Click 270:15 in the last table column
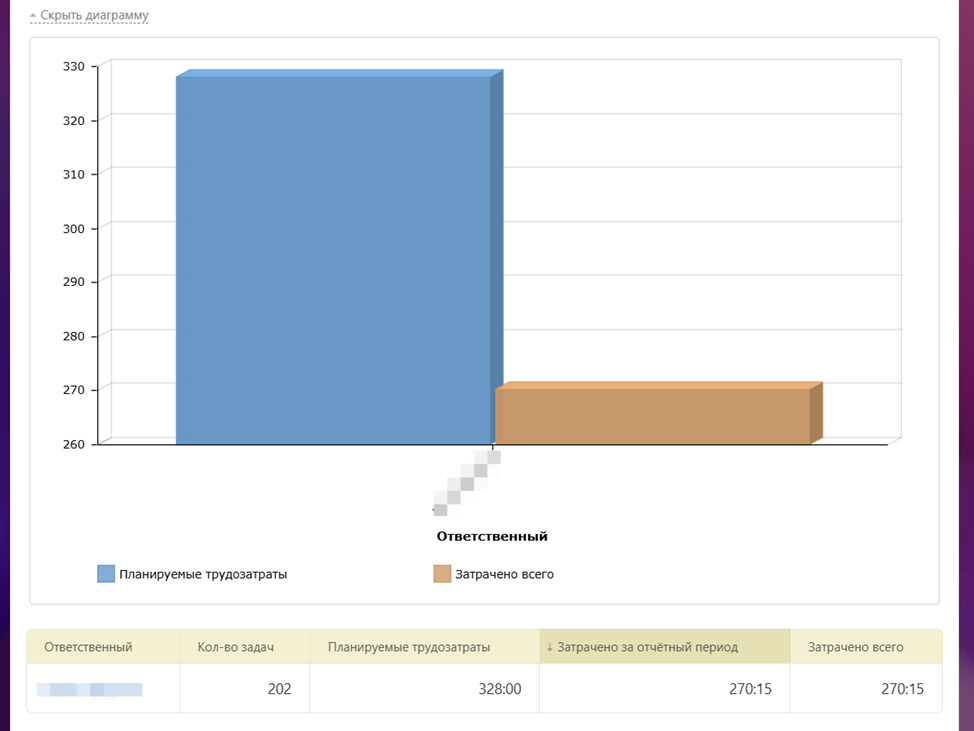Screen dimensions: 974x731 (x=902, y=689)
